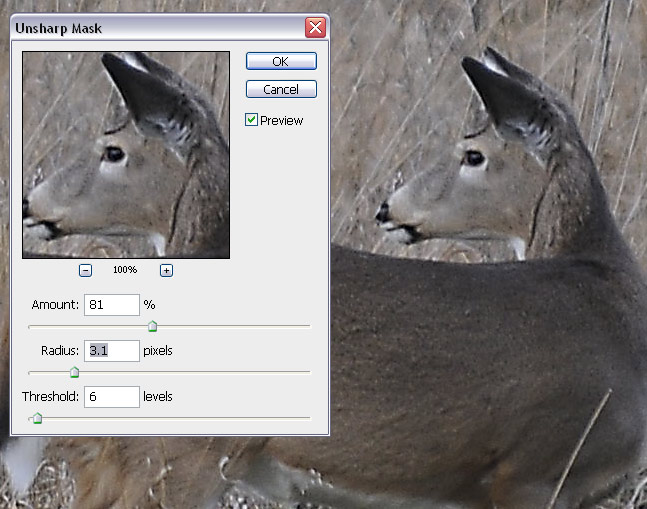The image size is (647, 509).
Task: Select the Radius pixels input field
Action: (x=111, y=351)
